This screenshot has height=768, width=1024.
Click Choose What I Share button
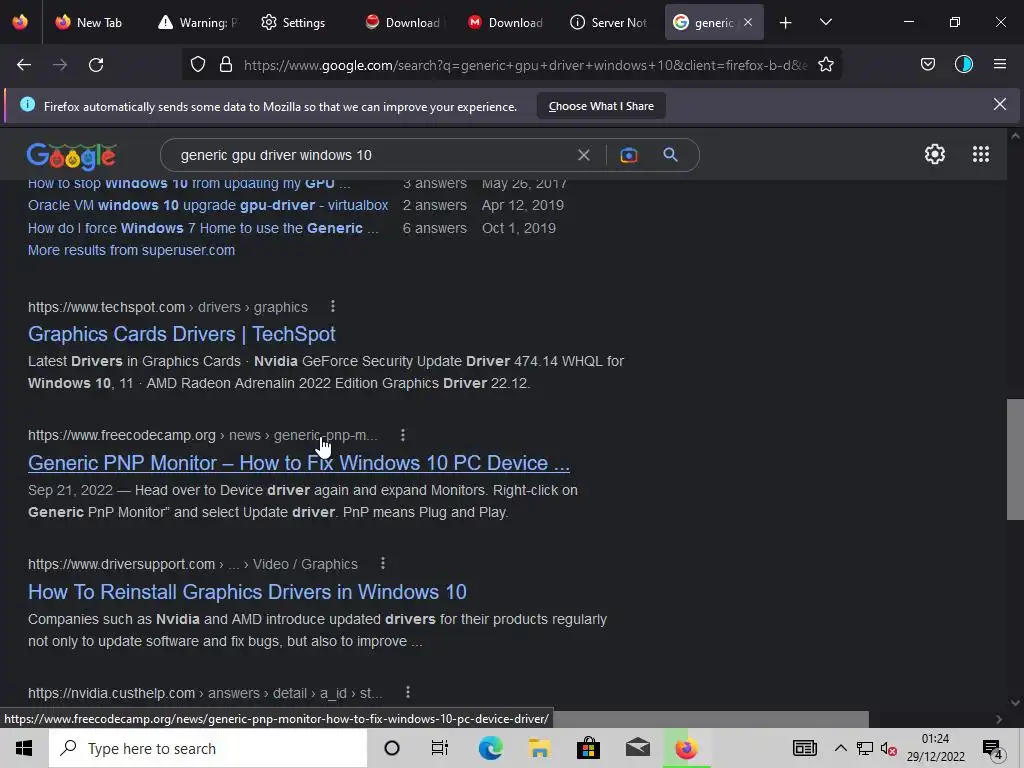pyautogui.click(x=601, y=106)
